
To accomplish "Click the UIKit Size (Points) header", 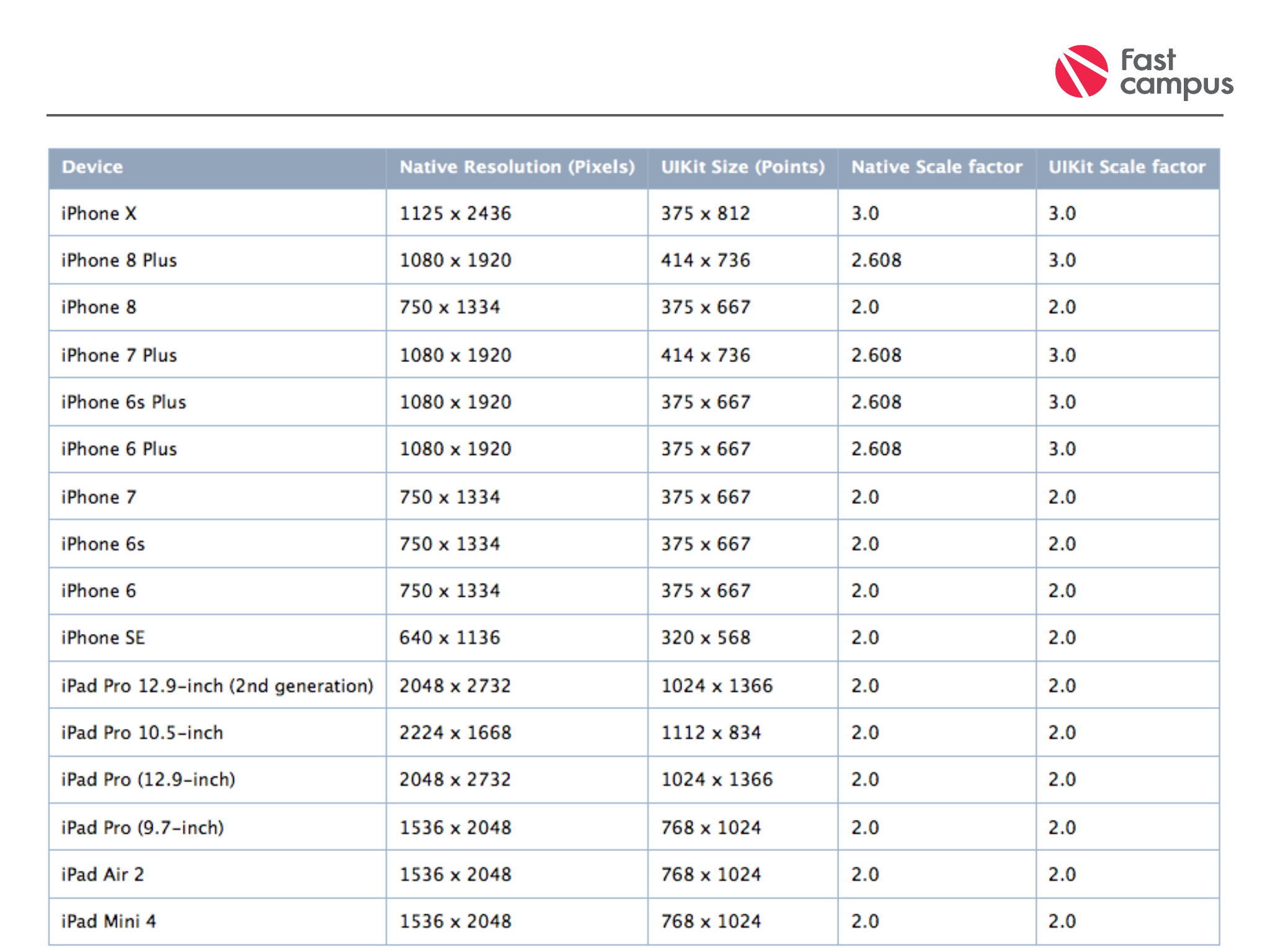I will tap(742, 167).
